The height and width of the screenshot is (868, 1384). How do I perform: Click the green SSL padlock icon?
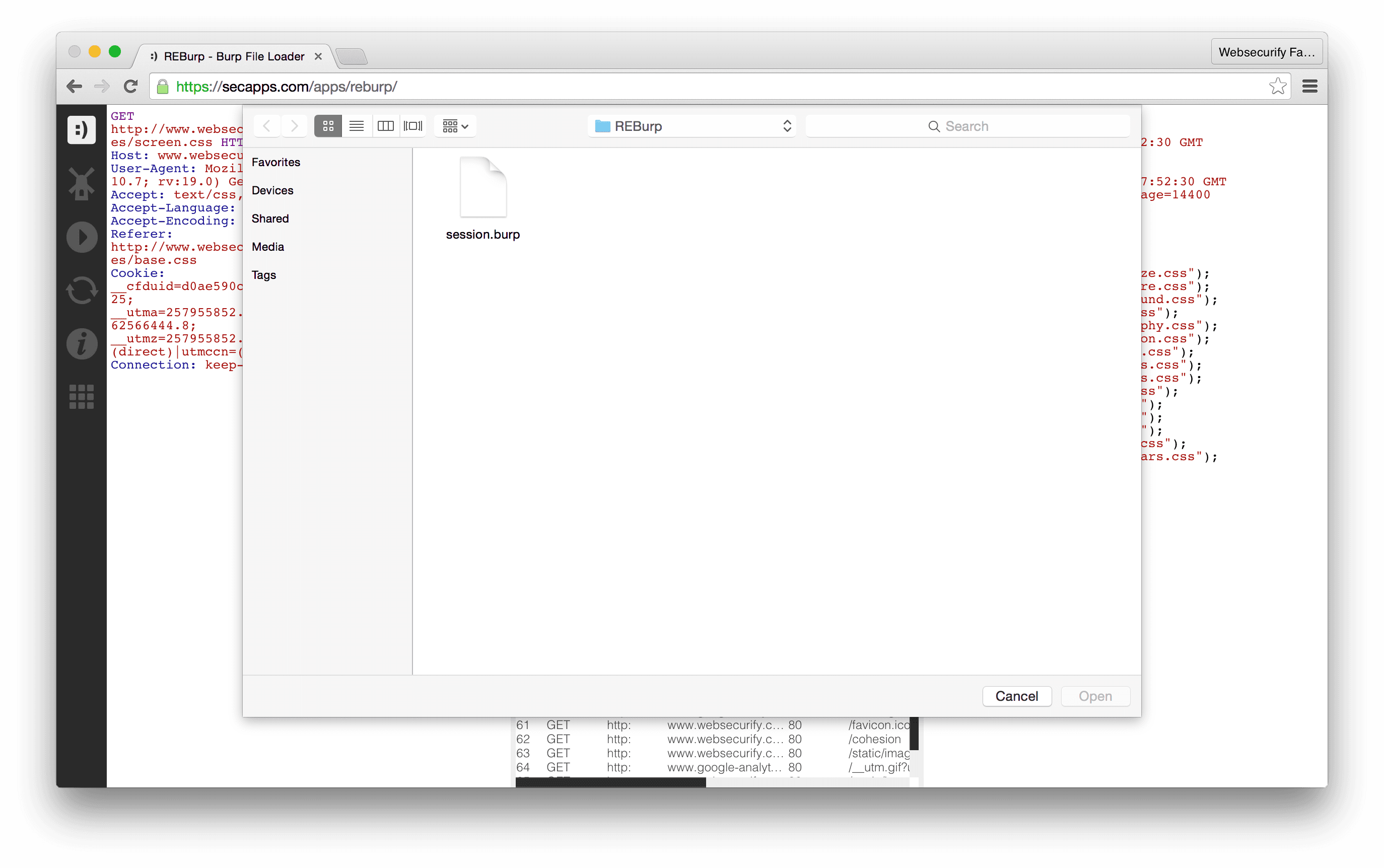(163, 87)
